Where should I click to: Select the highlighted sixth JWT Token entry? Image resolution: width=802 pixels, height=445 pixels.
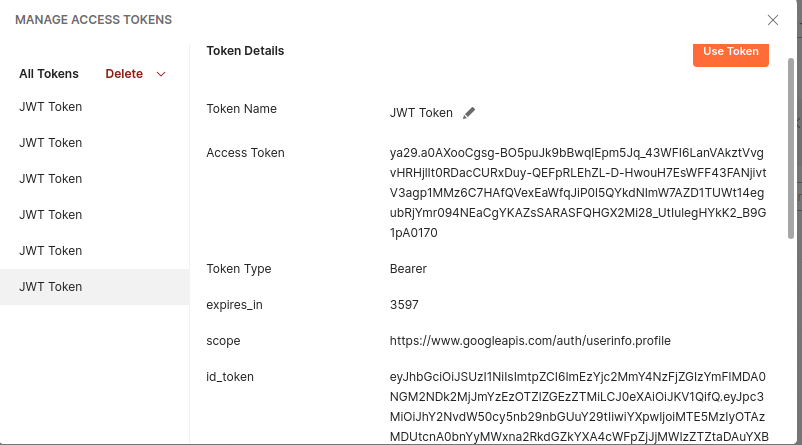pyautogui.click(x=51, y=287)
